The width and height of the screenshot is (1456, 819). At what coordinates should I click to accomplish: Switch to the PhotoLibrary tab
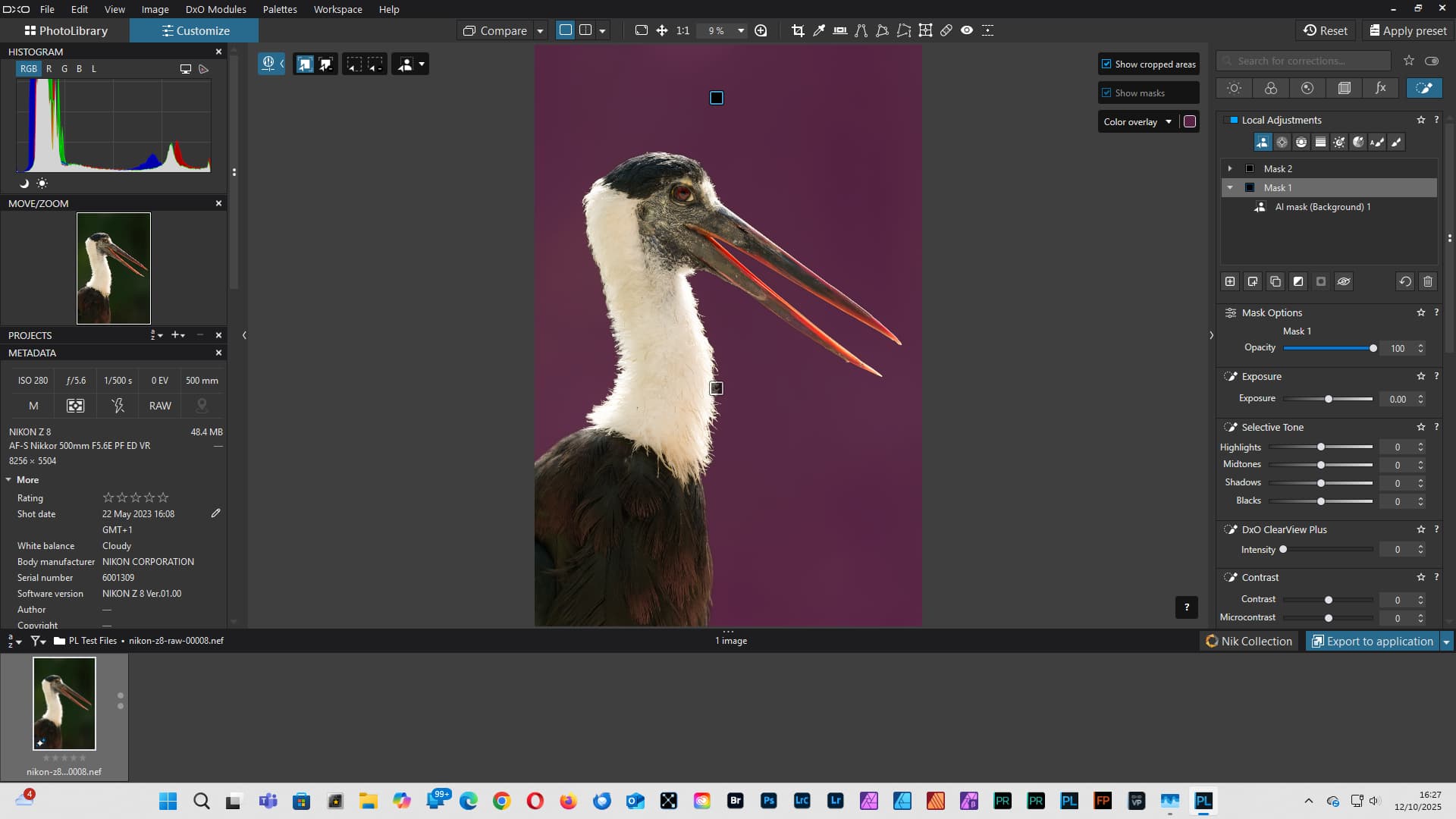click(66, 30)
